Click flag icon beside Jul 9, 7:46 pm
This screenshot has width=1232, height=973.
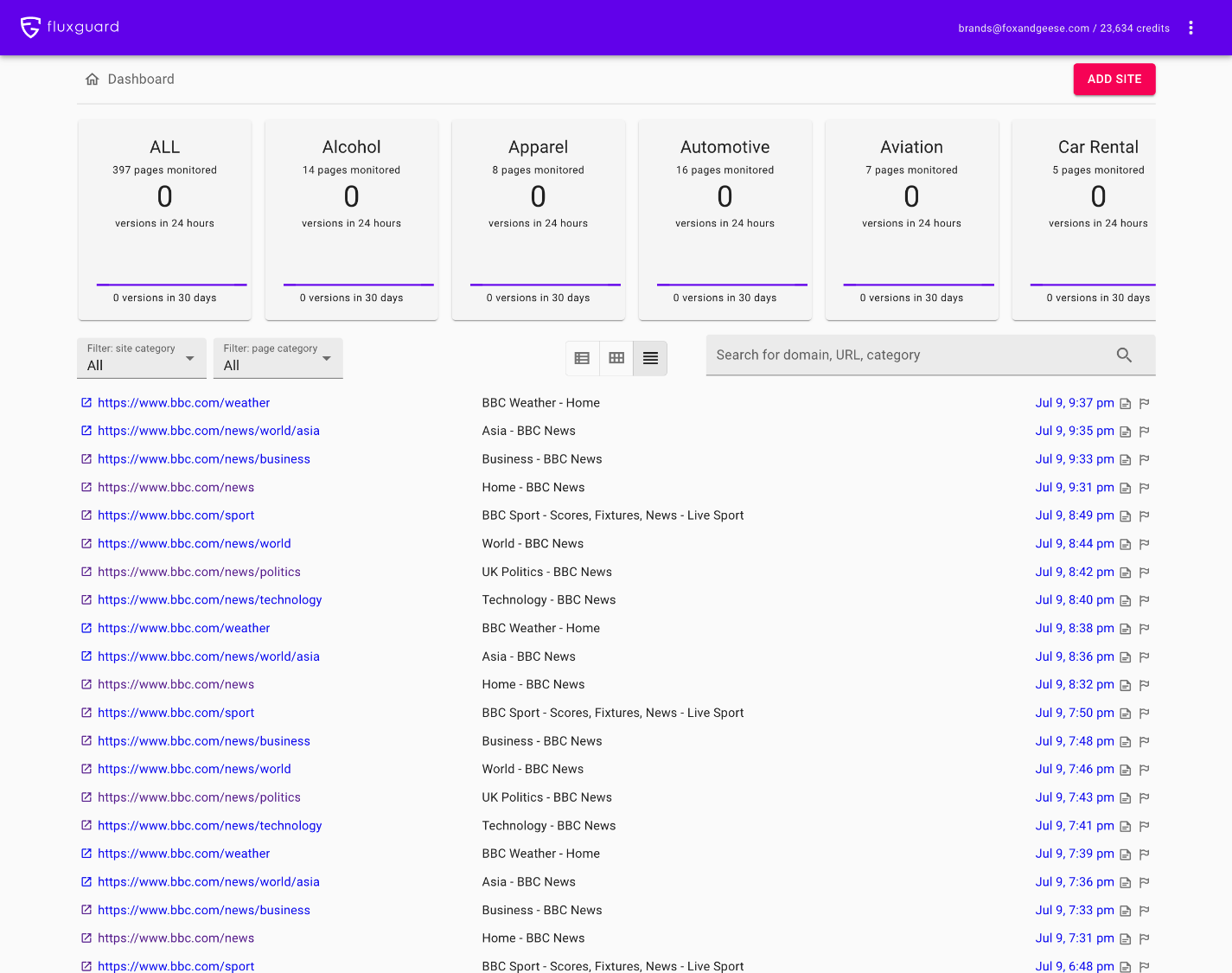tap(1144, 770)
